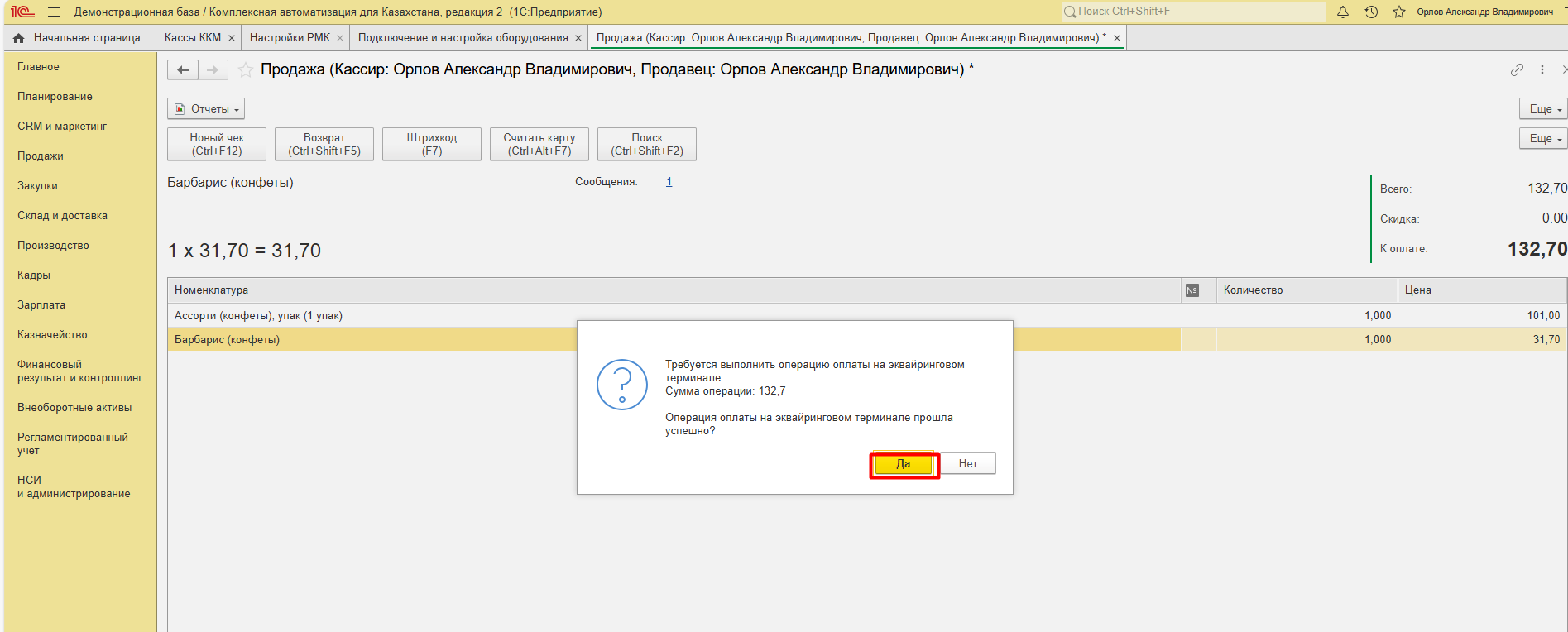
Task: Click the forward navigation arrow
Action: point(213,70)
